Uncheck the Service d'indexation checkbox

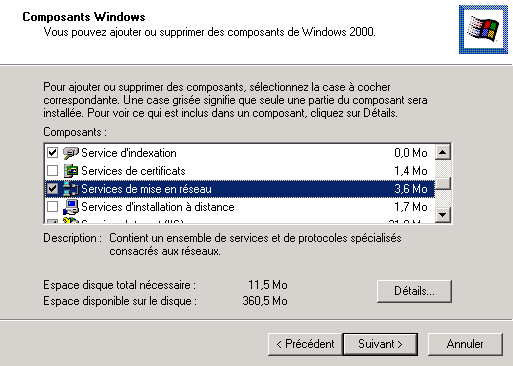pos(53,153)
